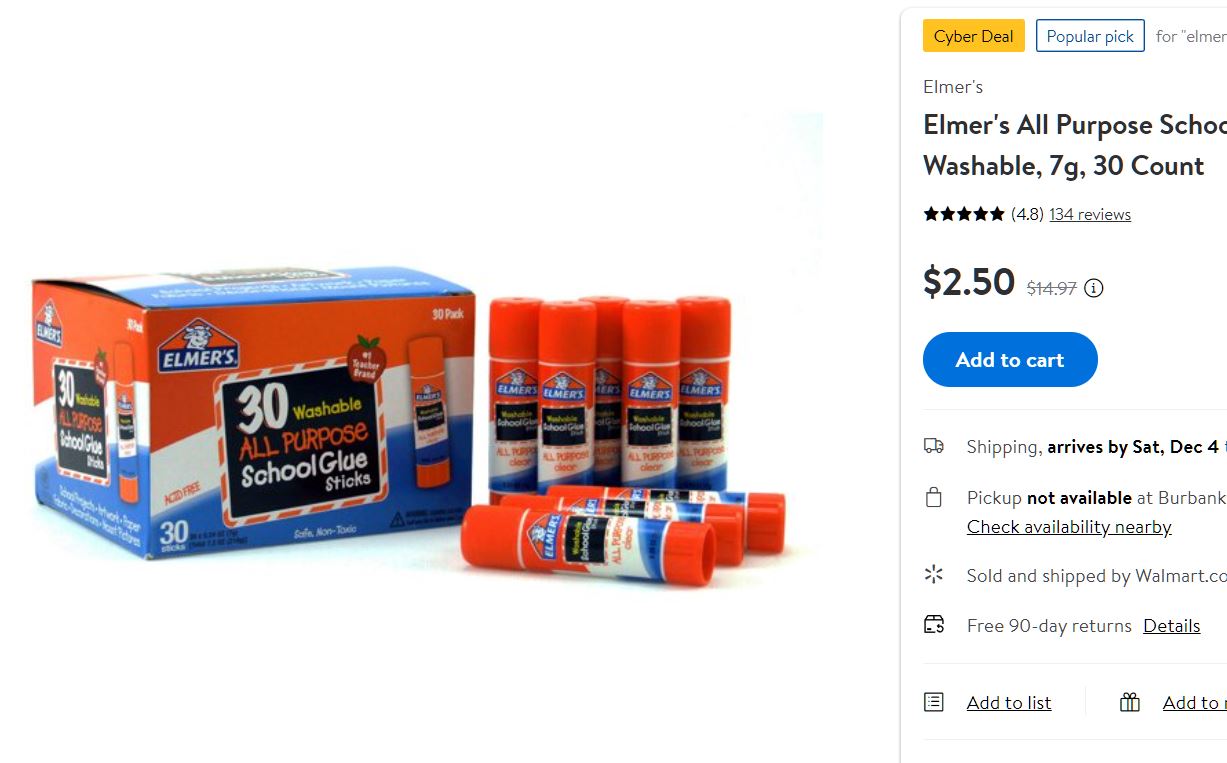Click the gift registry icon
Screen dimensions: 1227x763
tap(1130, 702)
